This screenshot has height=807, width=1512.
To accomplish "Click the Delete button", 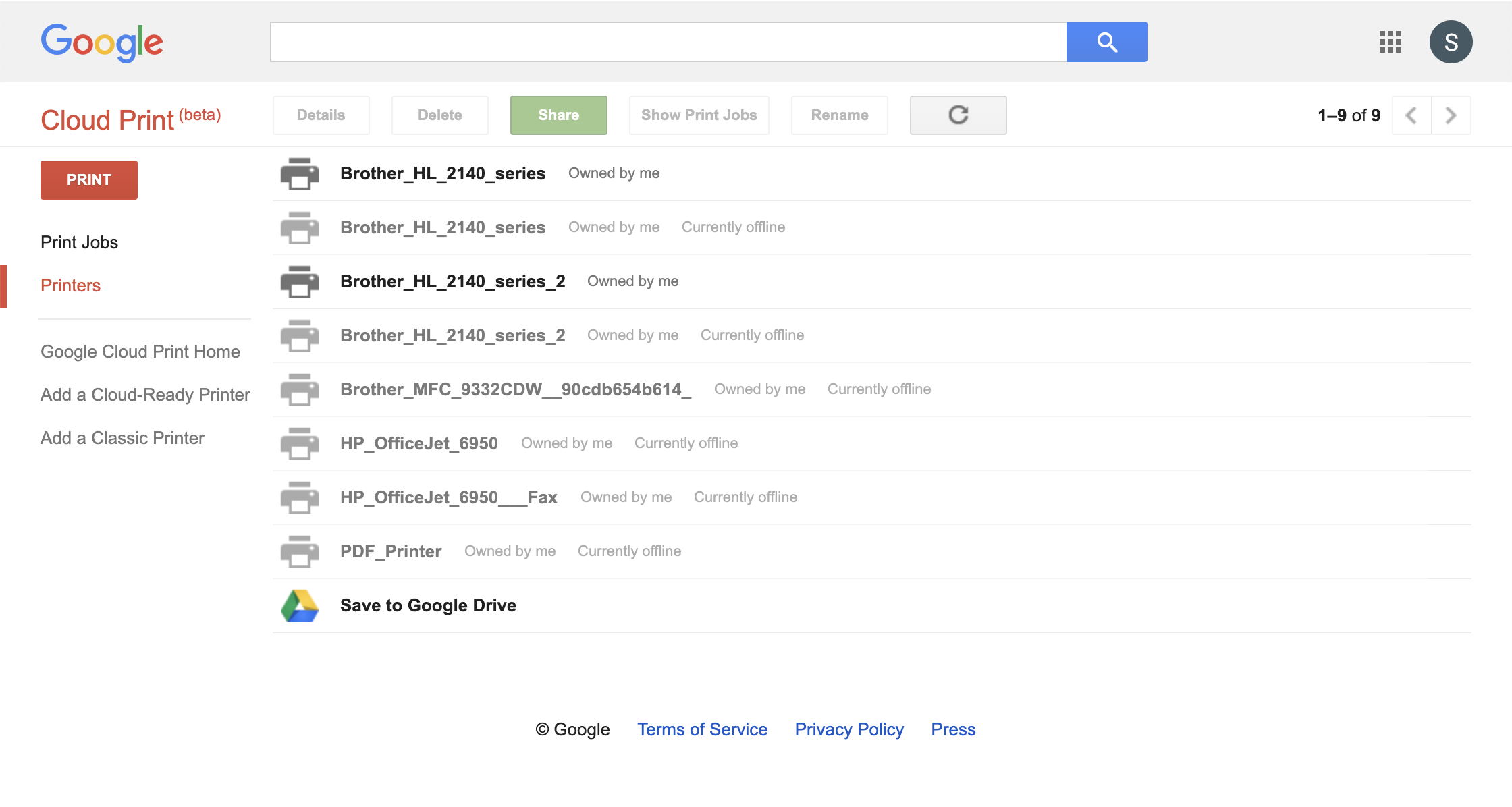I will [x=440, y=115].
